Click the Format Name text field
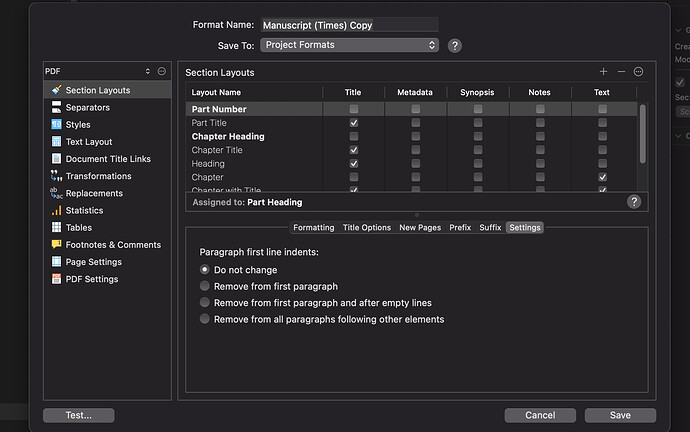The image size is (690, 432). point(349,25)
